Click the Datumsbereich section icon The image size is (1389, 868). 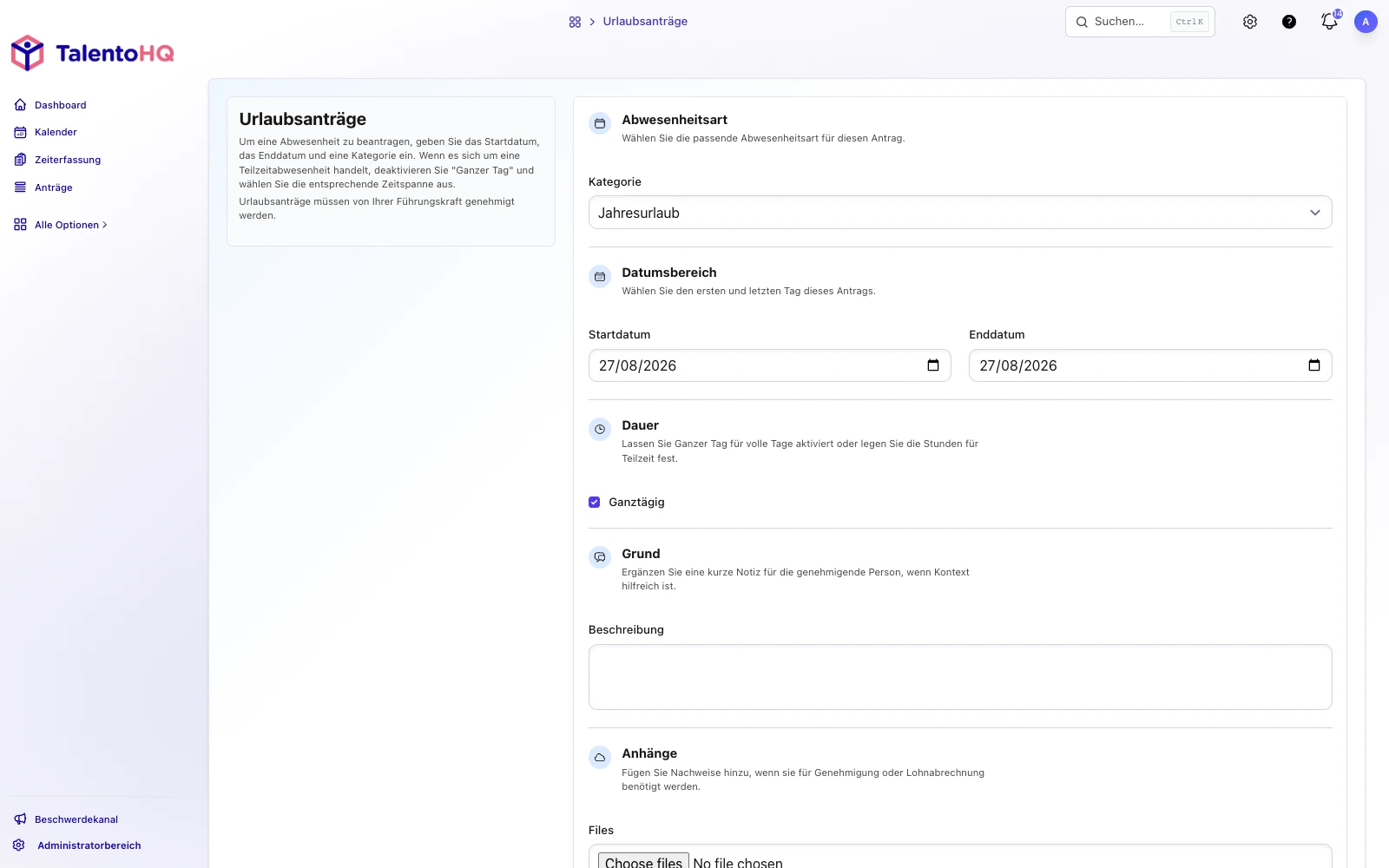[600, 276]
